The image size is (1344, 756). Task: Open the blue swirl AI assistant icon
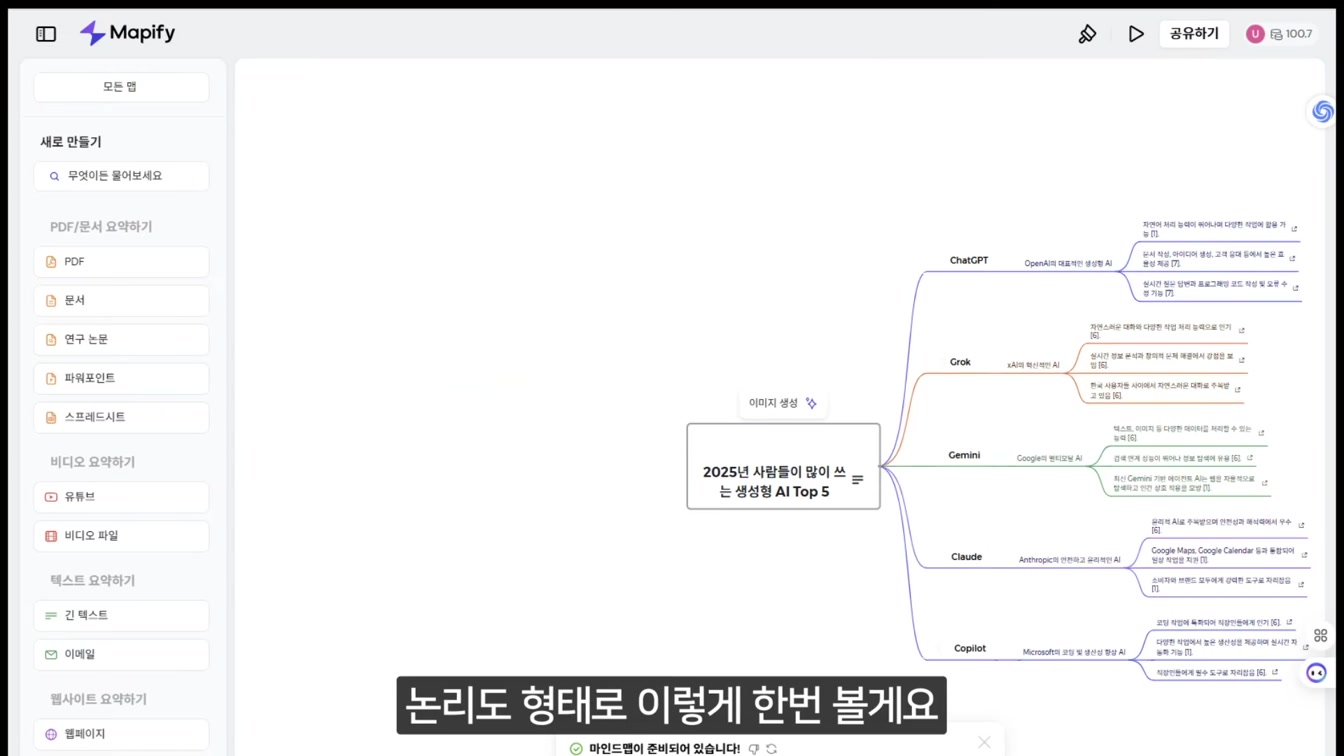1322,111
